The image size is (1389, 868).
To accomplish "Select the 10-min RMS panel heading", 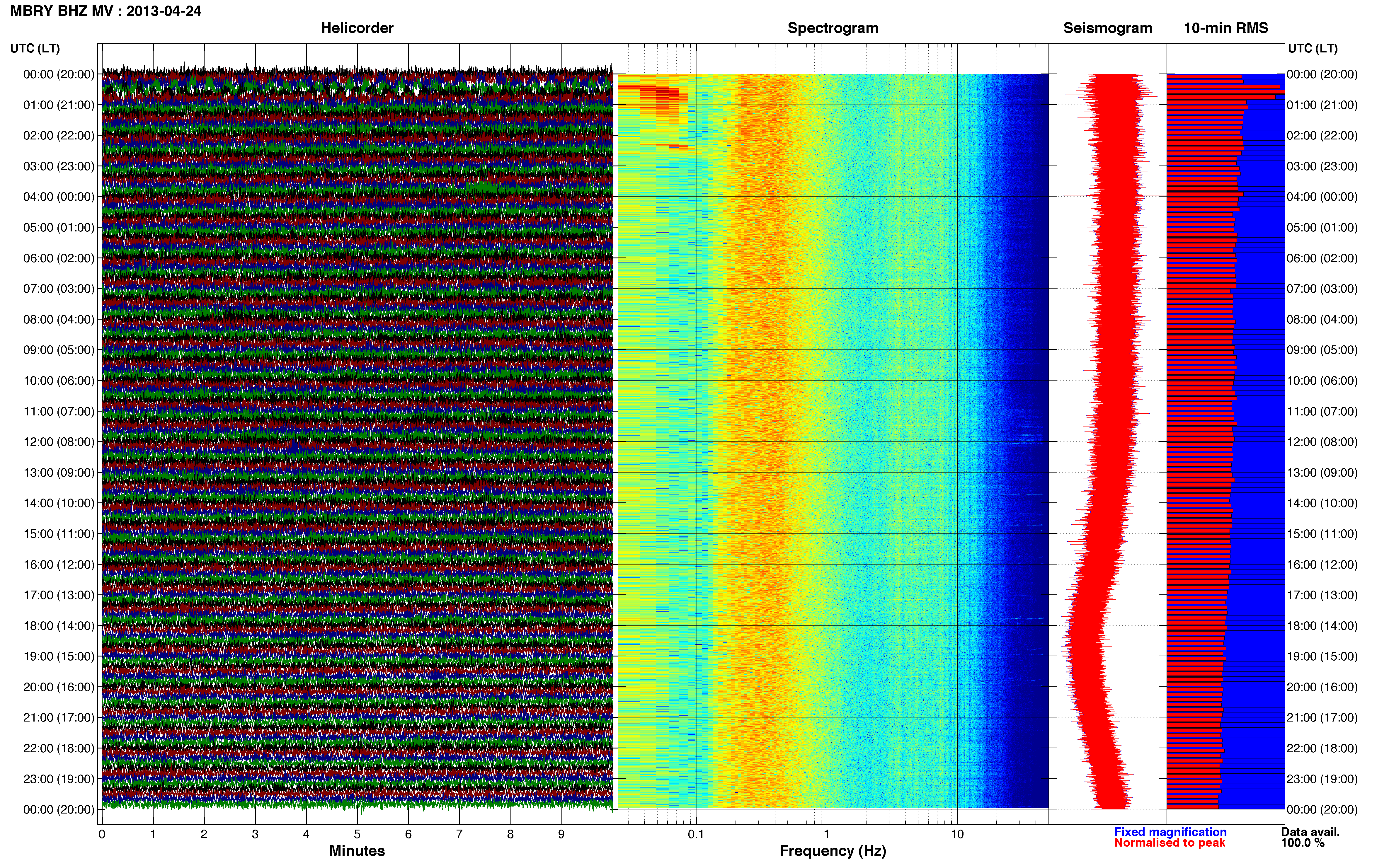I will 1225,28.
